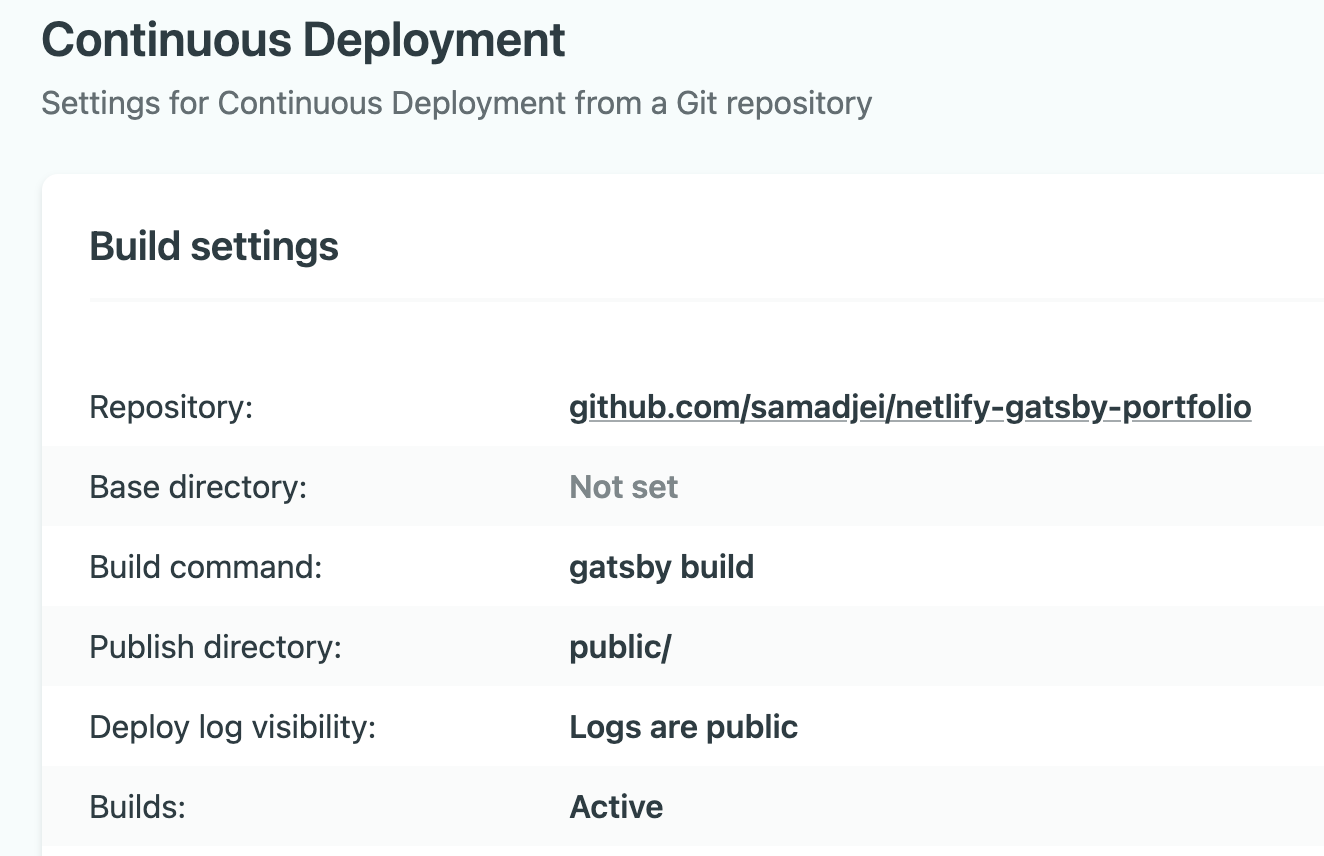Click the Continuous Deployment page heading
The image size is (1324, 856).
coord(303,41)
